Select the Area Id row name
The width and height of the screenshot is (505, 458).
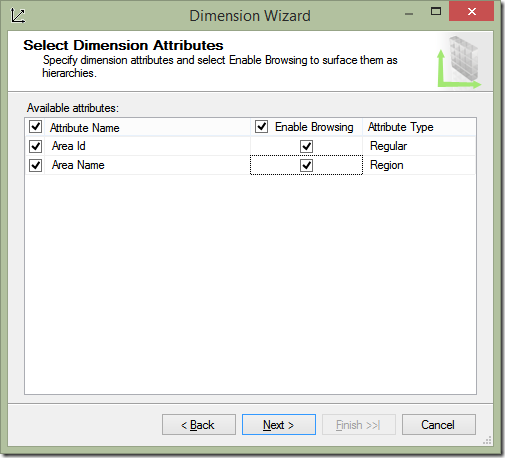coord(69,146)
